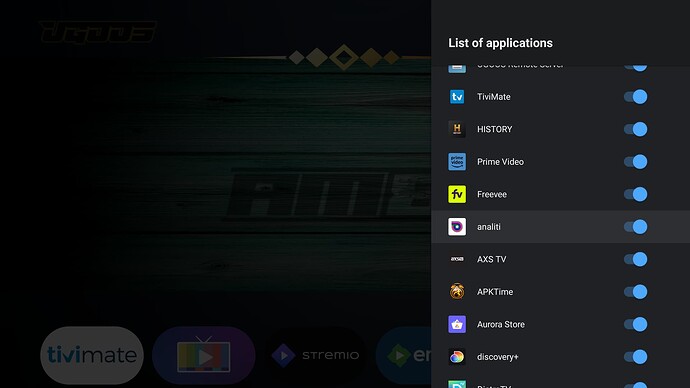Viewport: 690px width, 388px height.
Task: Turn off the Freevee switch
Action: [635, 194]
